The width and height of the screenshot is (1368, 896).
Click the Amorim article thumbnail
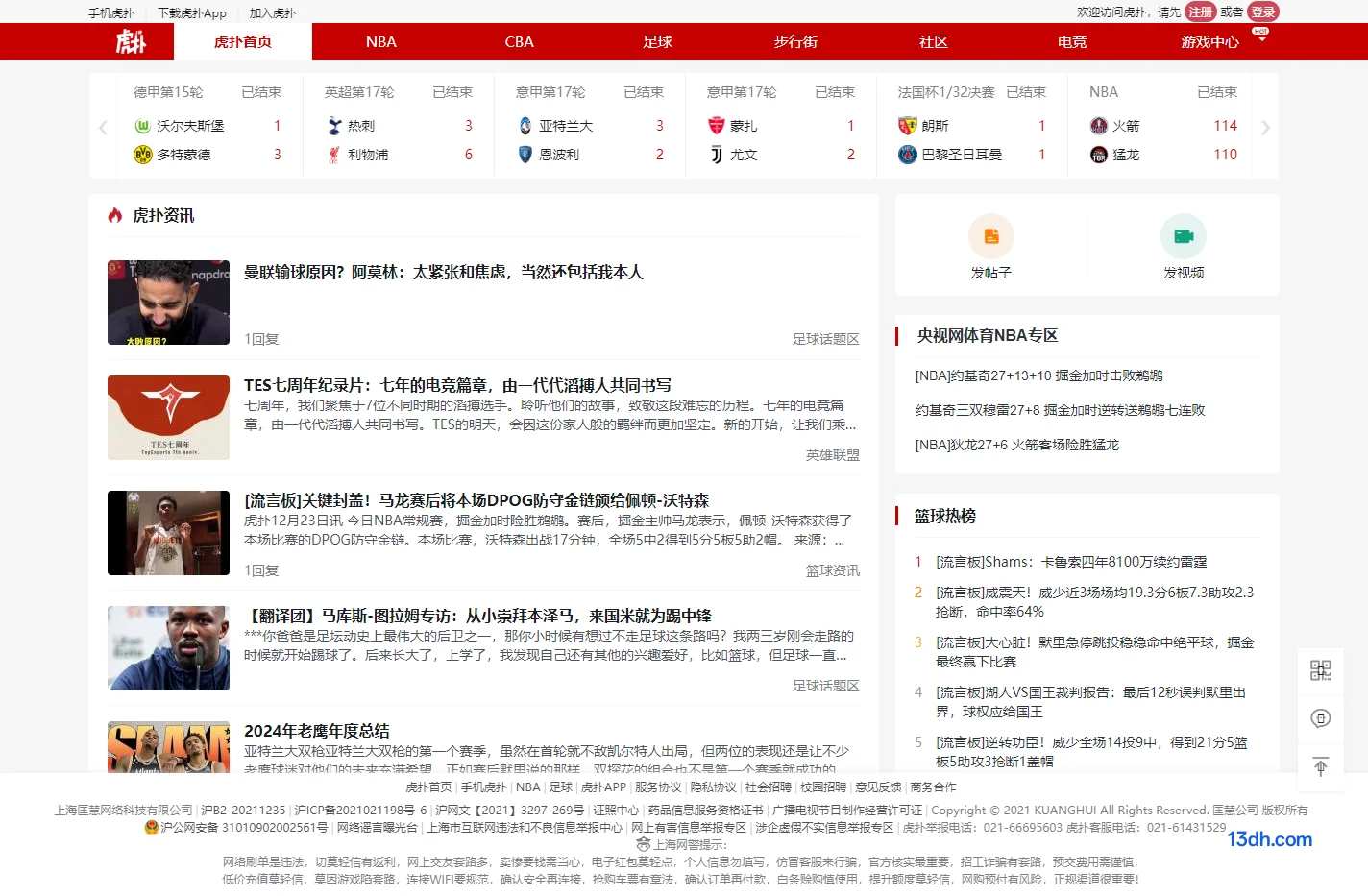168,303
